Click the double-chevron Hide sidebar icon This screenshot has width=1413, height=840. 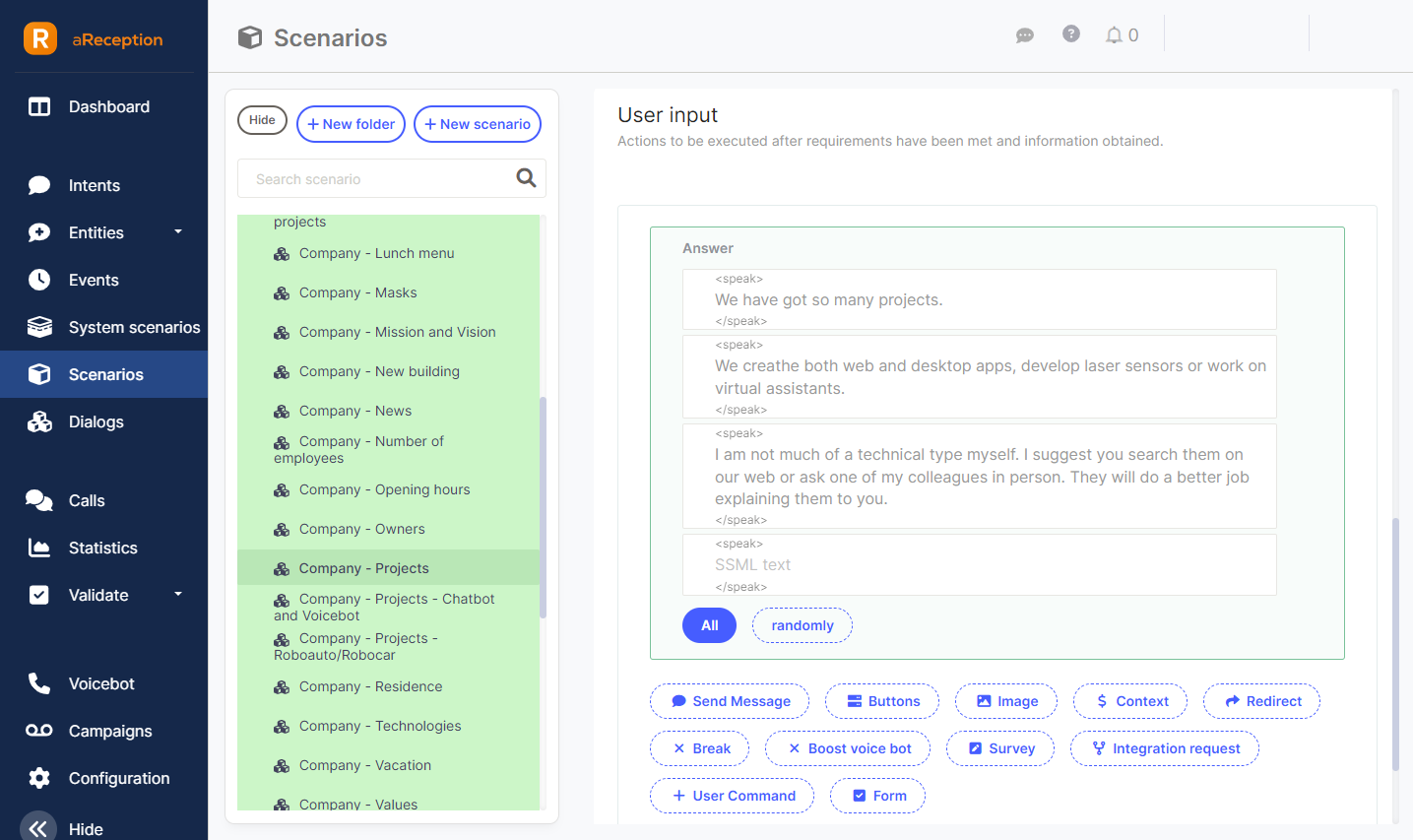[38, 829]
